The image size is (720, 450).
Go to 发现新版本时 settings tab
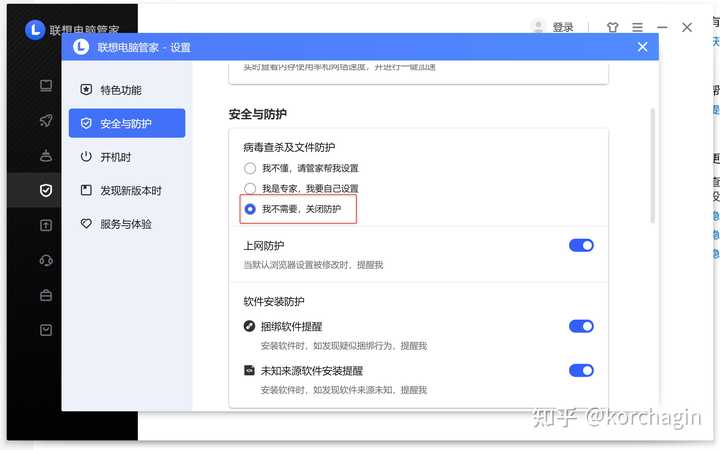(127, 191)
